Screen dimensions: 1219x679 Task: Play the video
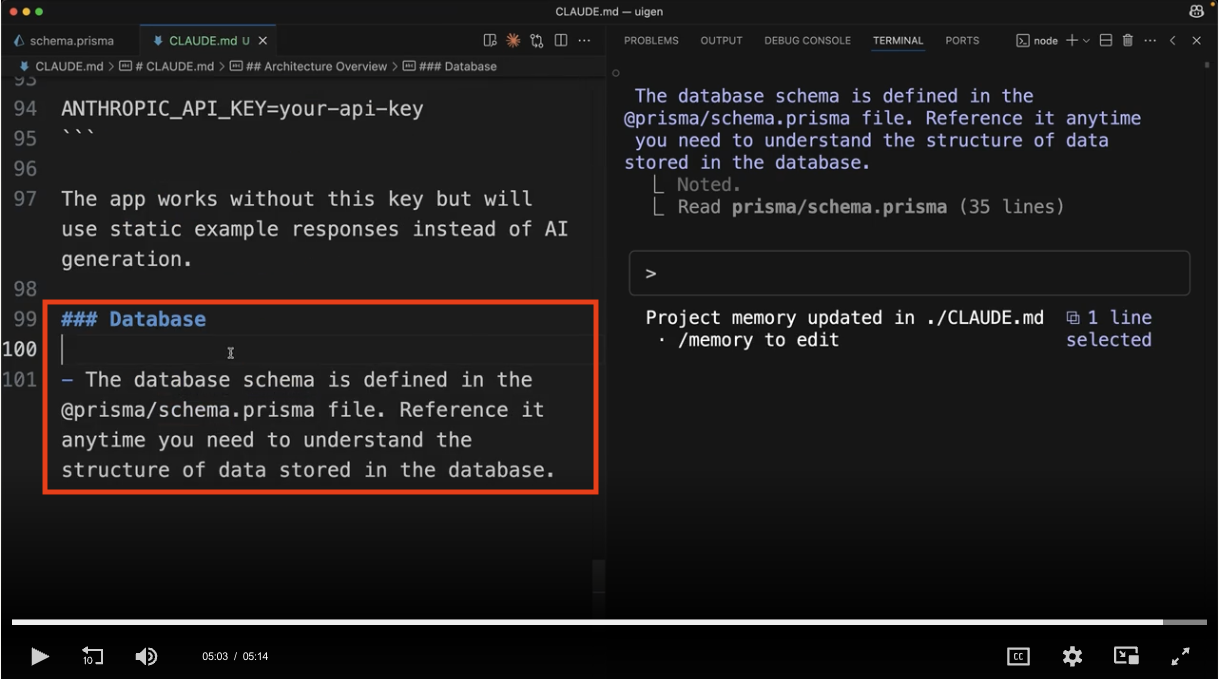tap(40, 656)
